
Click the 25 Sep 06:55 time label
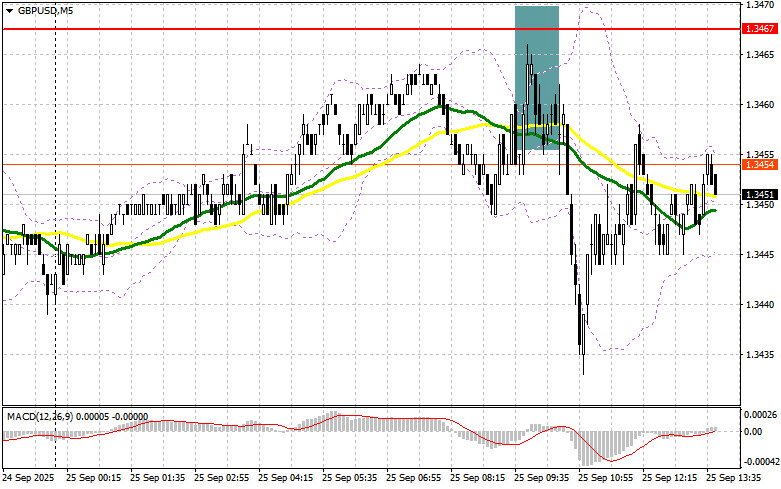point(413,478)
